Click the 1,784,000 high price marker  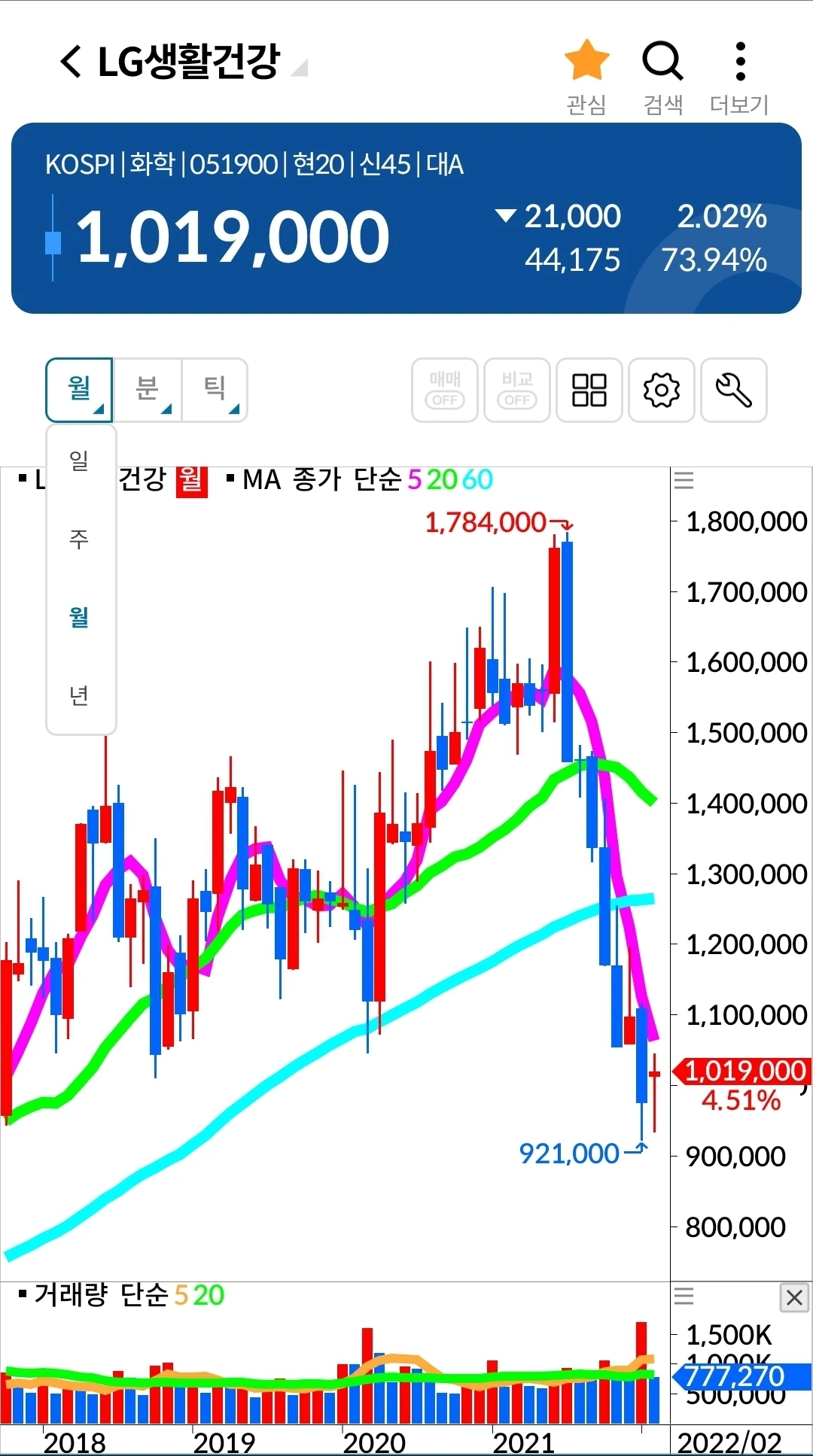[x=486, y=522]
